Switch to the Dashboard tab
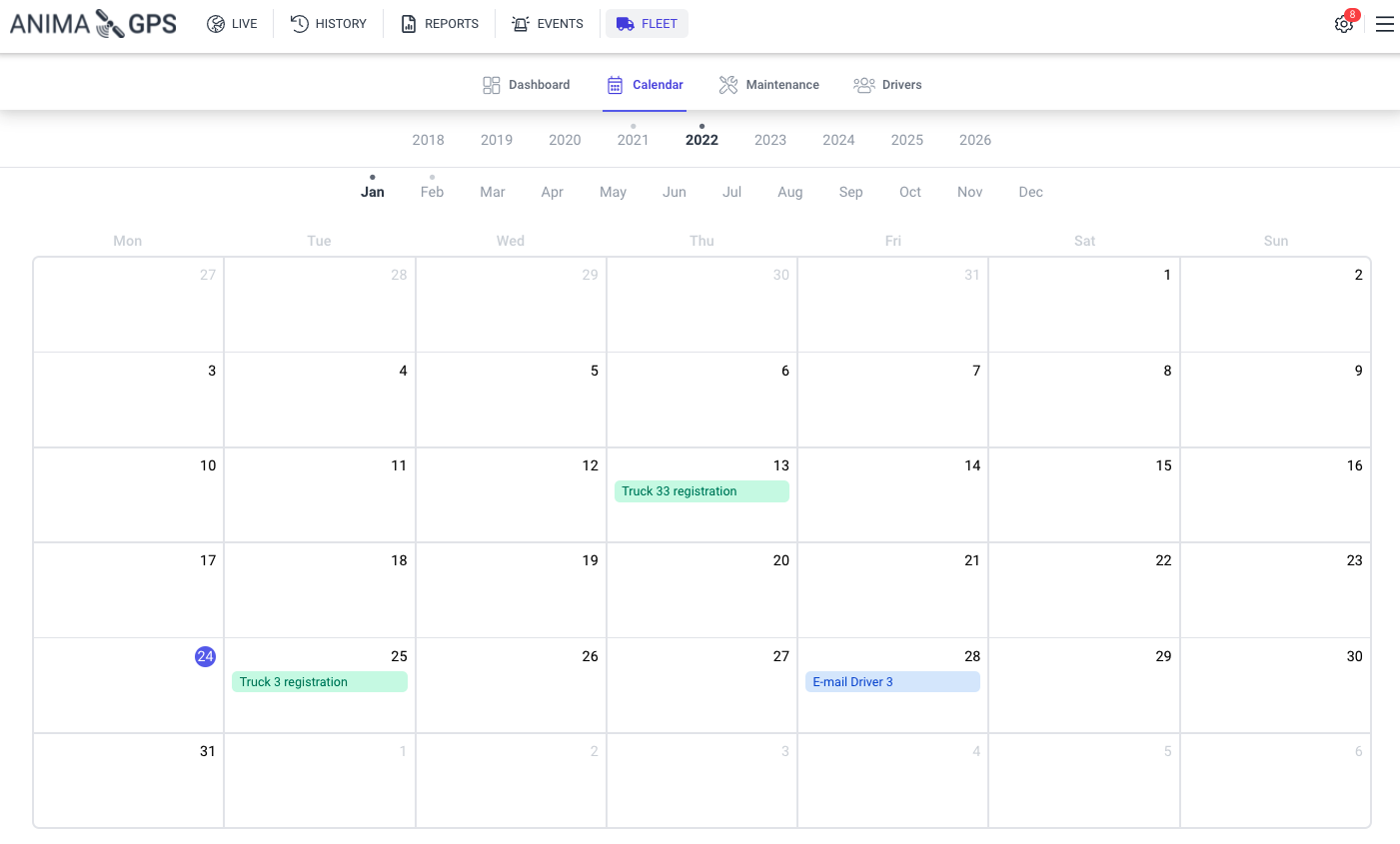This screenshot has width=1400, height=844. click(526, 84)
